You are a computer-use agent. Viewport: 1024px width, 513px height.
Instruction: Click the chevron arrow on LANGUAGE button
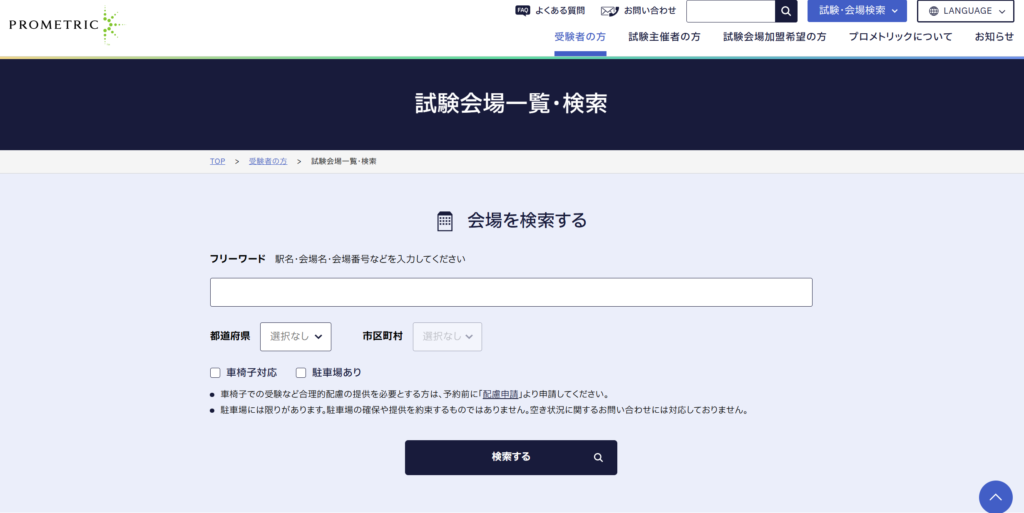coord(1002,11)
